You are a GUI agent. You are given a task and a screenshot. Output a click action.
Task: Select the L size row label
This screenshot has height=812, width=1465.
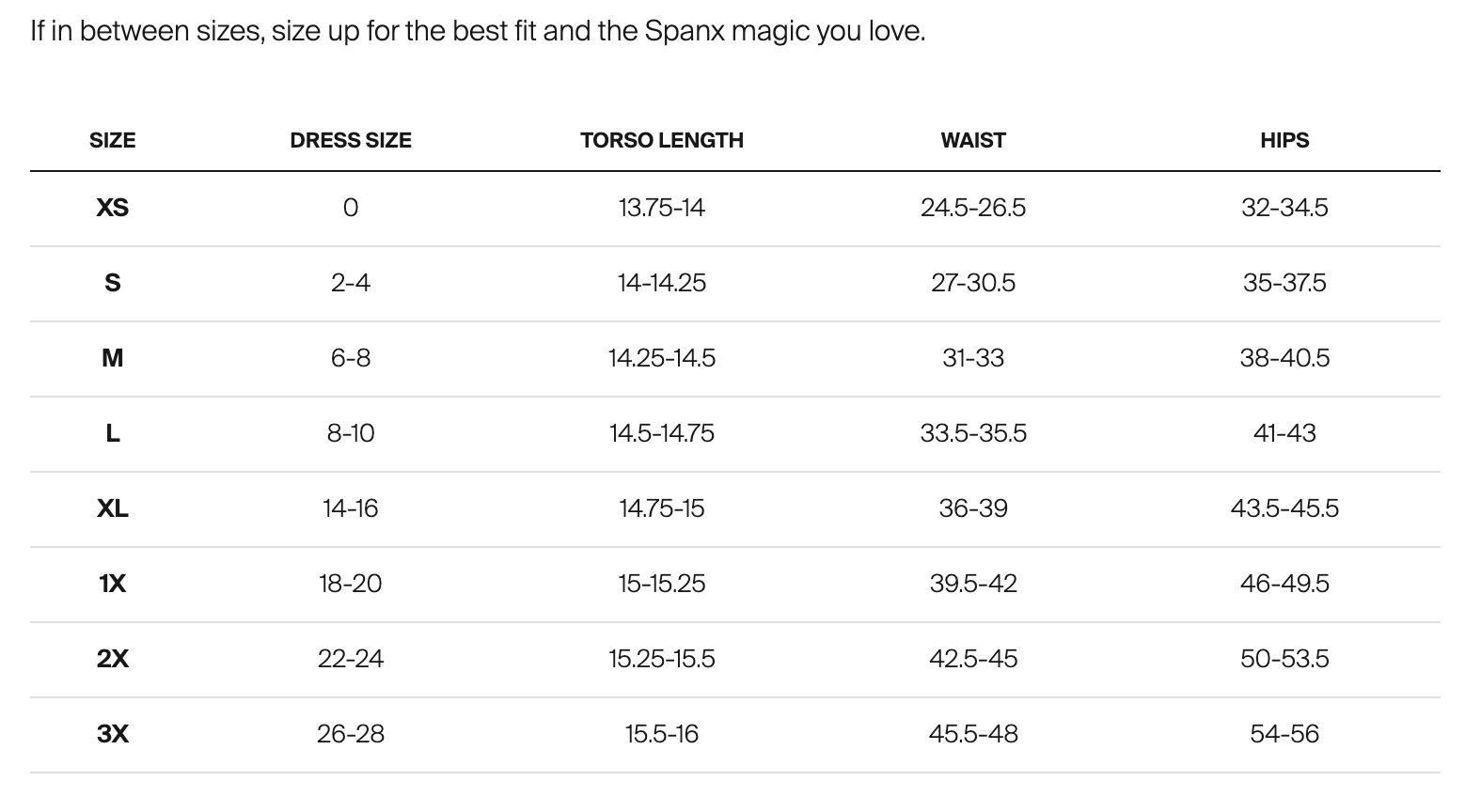pyautogui.click(x=112, y=433)
